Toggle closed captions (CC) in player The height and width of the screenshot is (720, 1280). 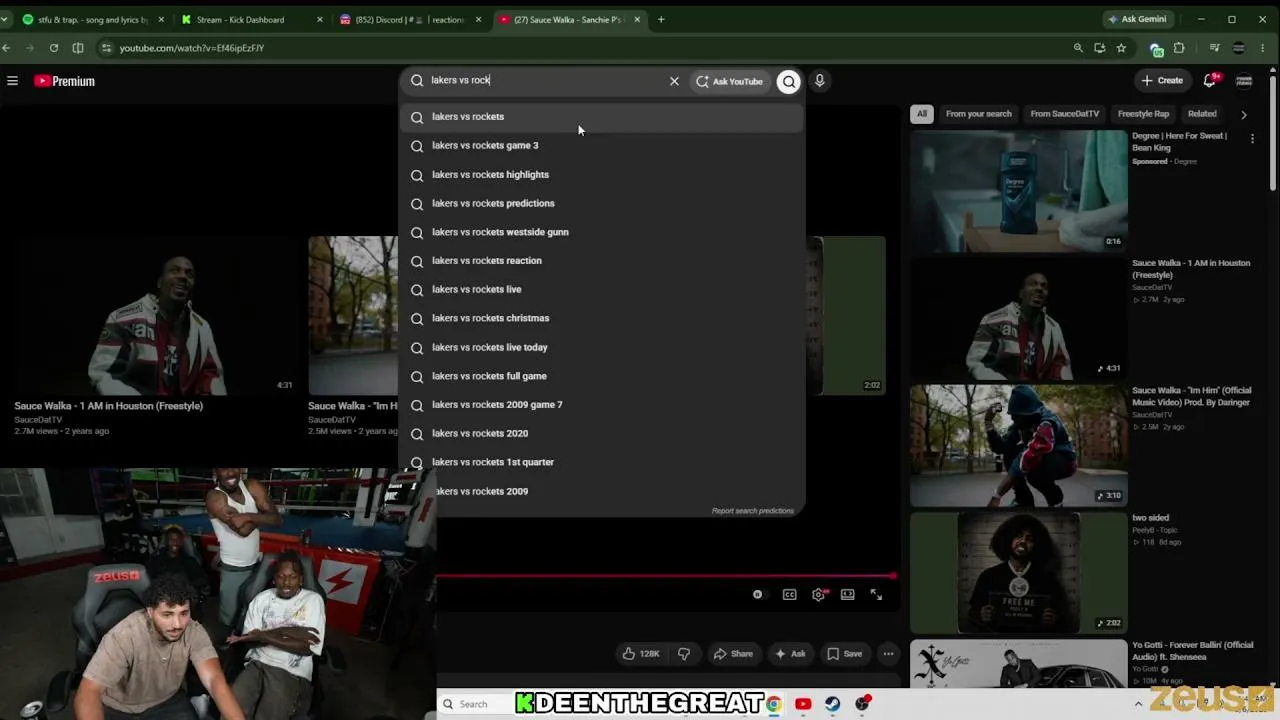pyautogui.click(x=789, y=595)
